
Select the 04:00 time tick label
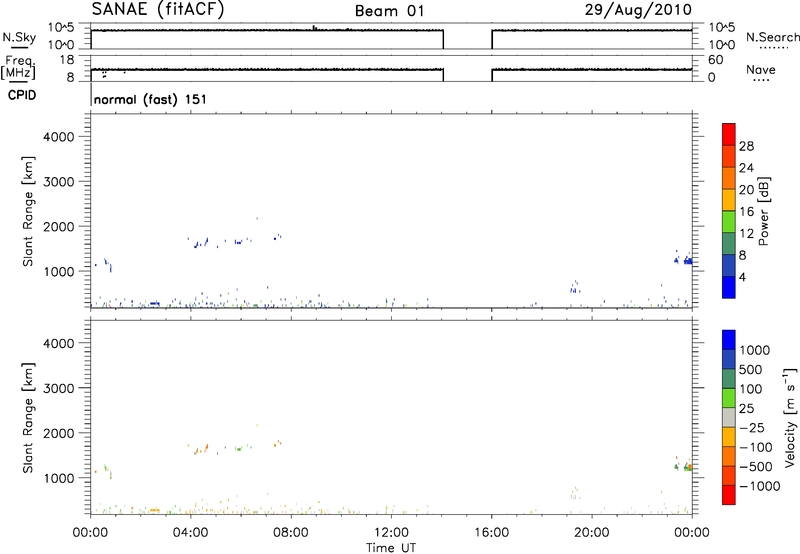pyautogui.click(x=190, y=533)
